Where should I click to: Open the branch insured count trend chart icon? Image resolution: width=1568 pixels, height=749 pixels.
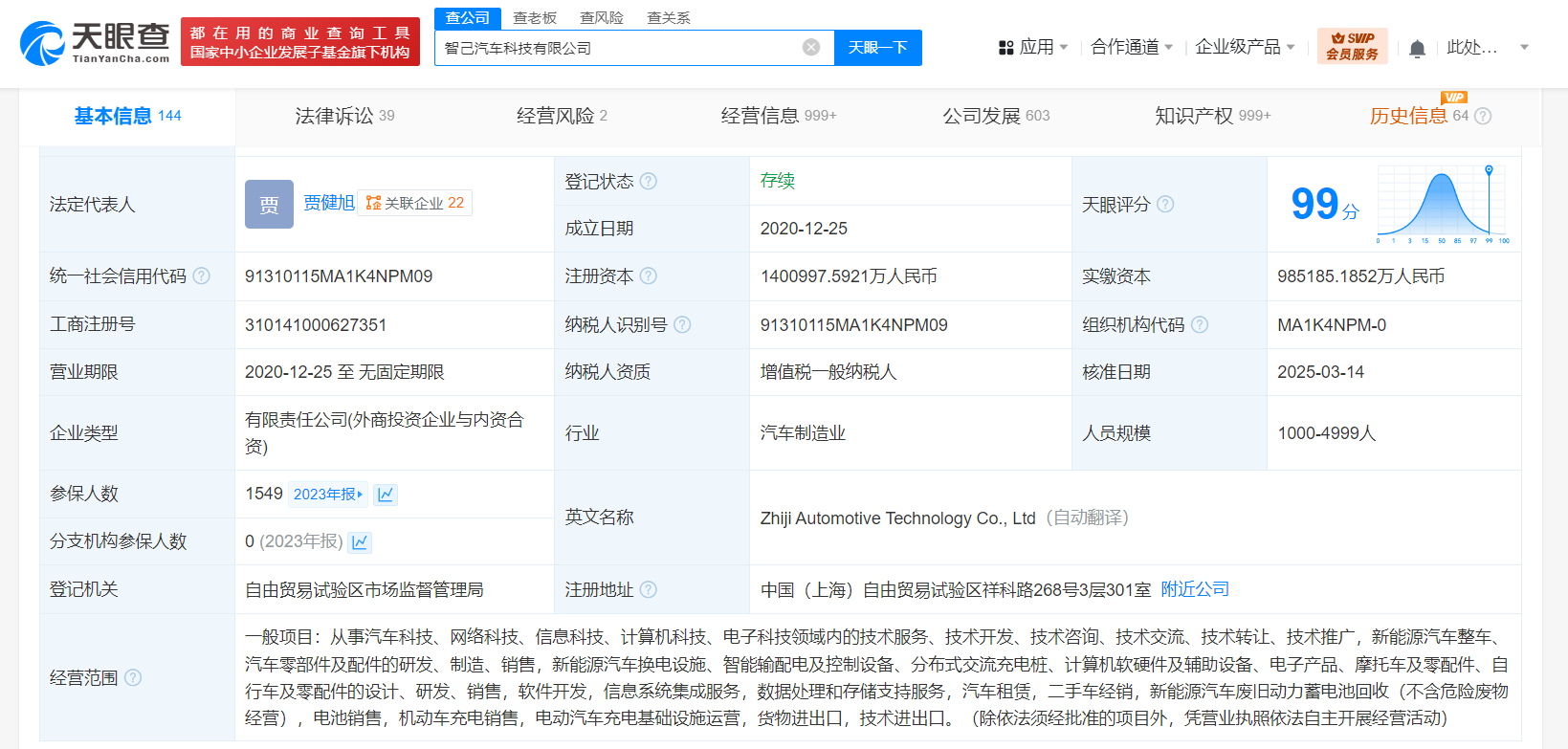[360, 542]
